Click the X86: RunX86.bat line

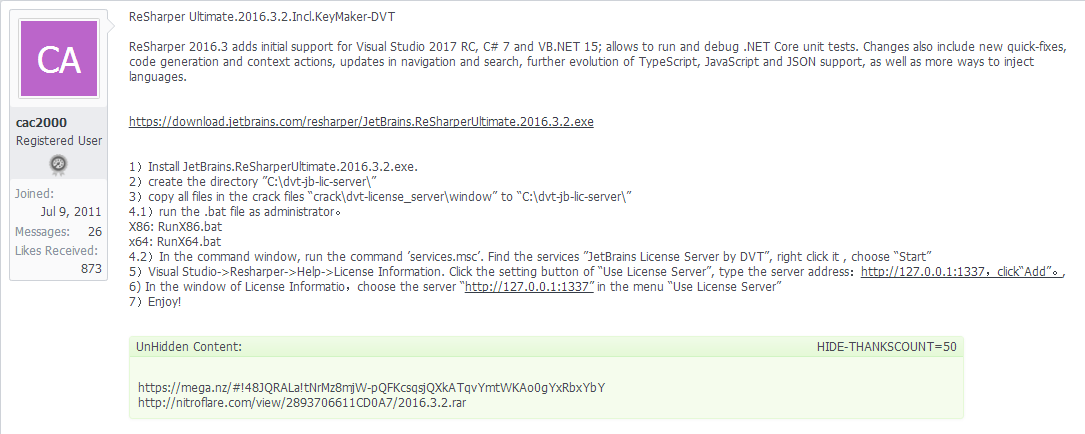click(x=176, y=226)
